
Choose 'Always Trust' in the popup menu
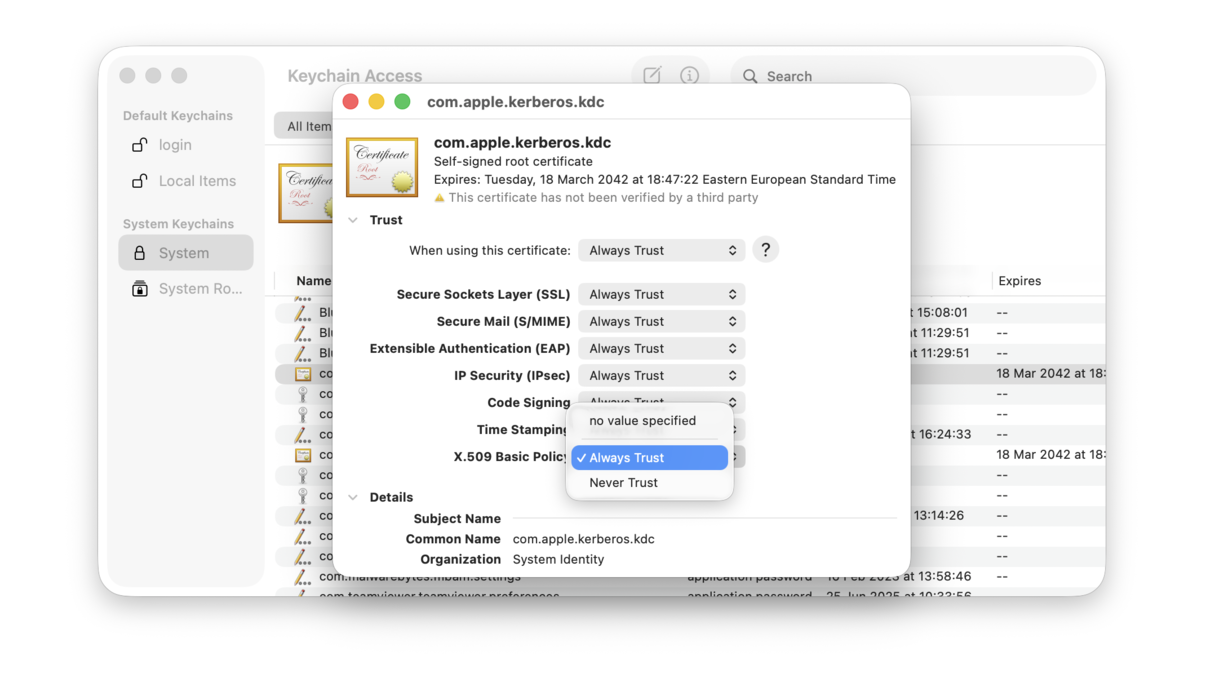[x=650, y=458]
